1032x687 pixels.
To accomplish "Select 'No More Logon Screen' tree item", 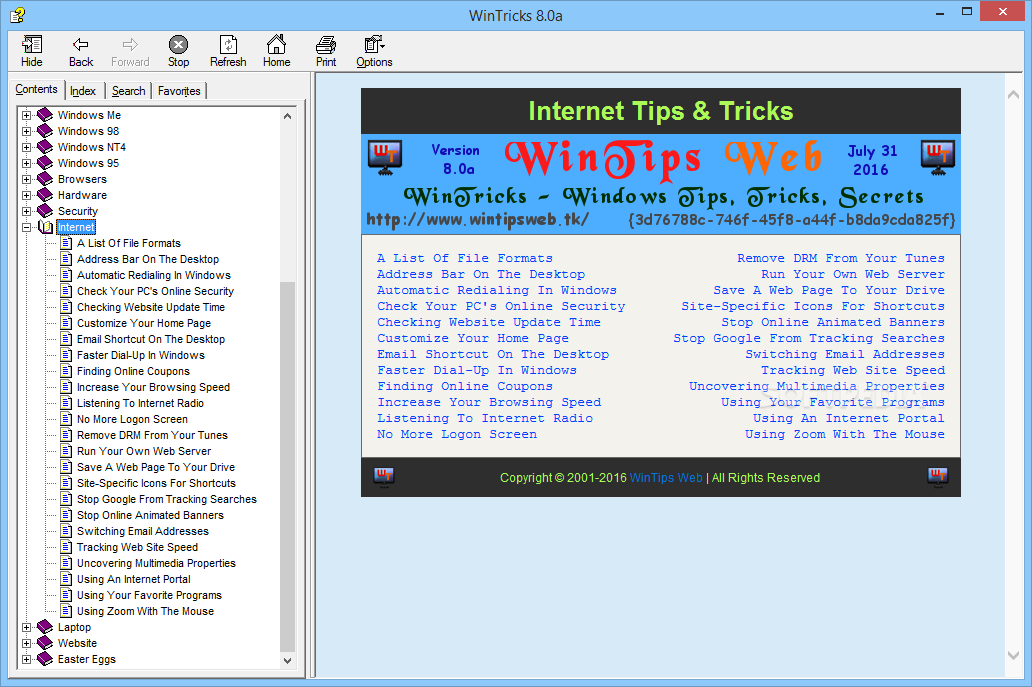I will (132, 419).
